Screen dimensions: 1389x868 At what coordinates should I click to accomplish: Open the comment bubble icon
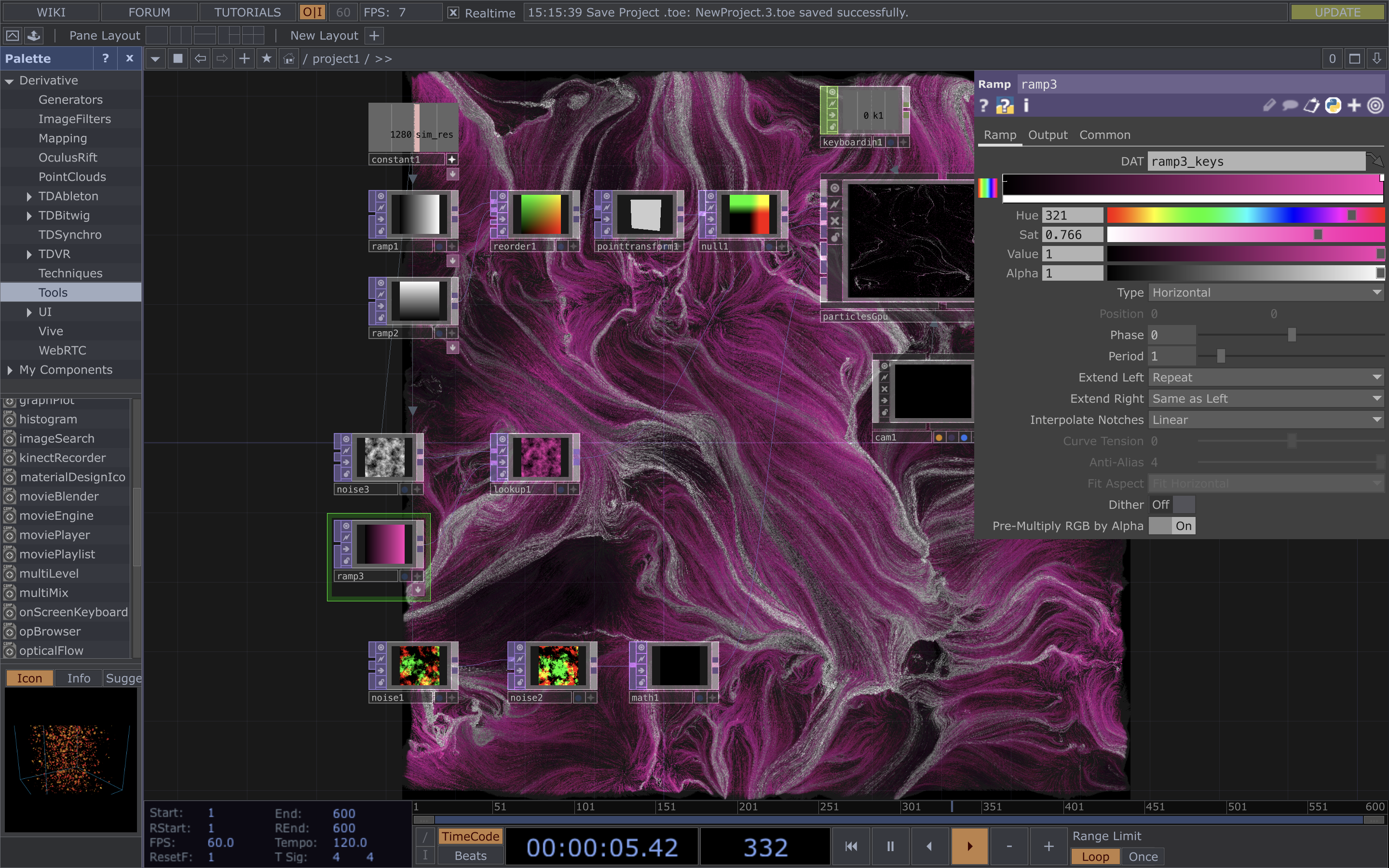pos(1290,106)
